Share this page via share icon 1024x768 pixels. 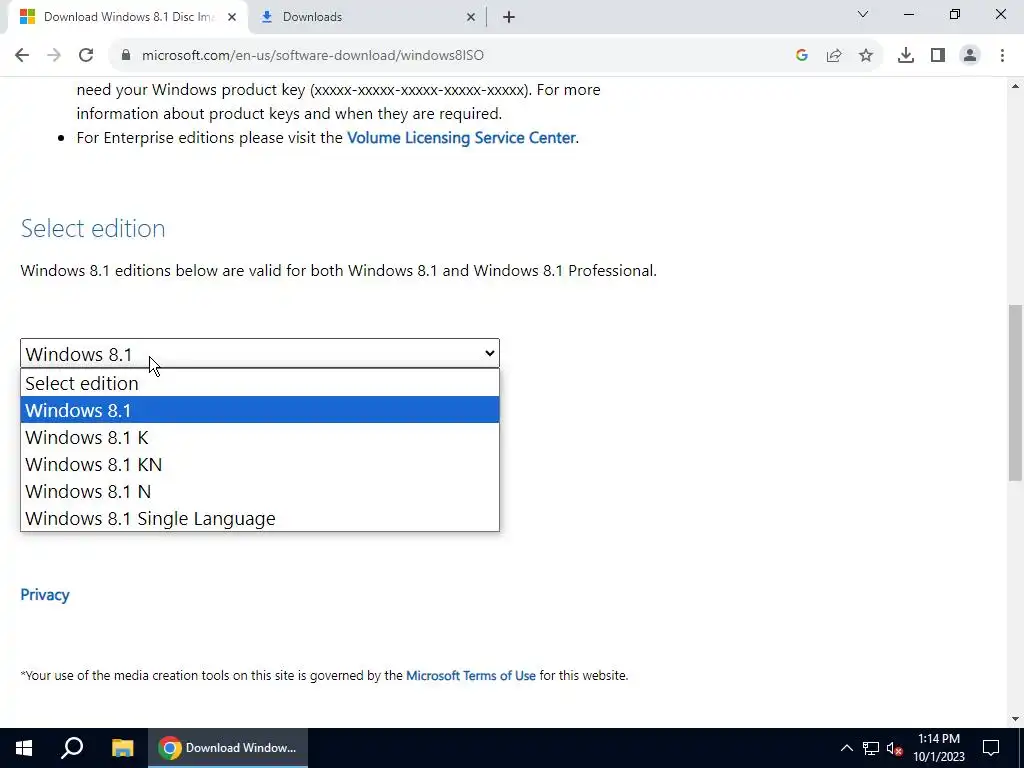834,55
